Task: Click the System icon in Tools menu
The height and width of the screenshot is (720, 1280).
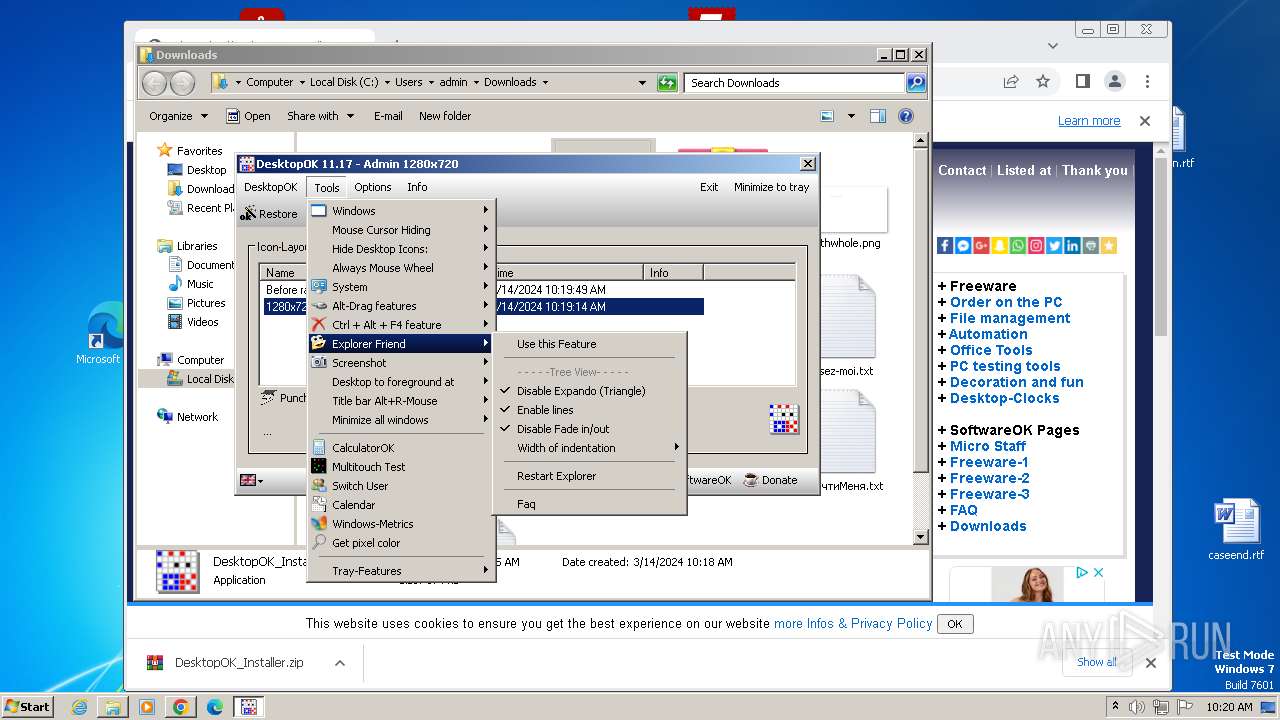Action: (x=318, y=287)
